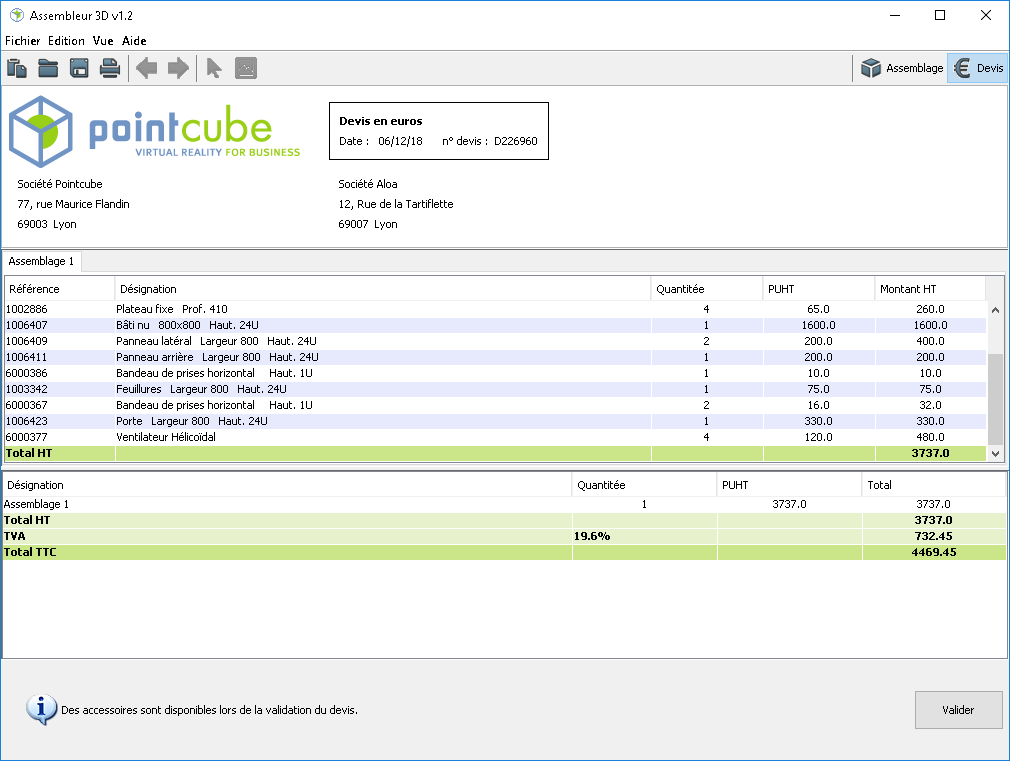
Task: Click the Devis en euros heading
Action: 381,121
